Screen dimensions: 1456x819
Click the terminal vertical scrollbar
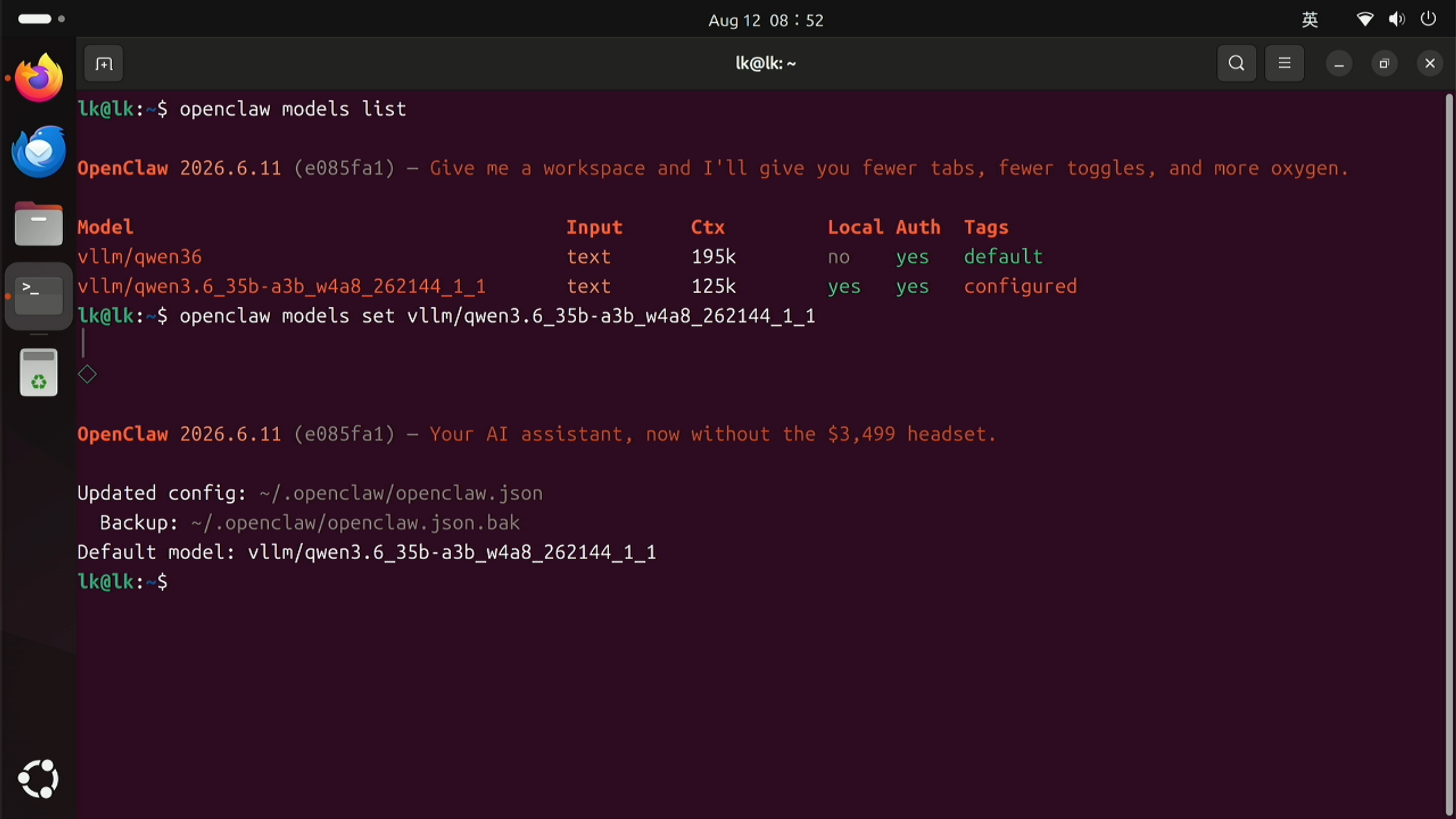click(x=1449, y=452)
